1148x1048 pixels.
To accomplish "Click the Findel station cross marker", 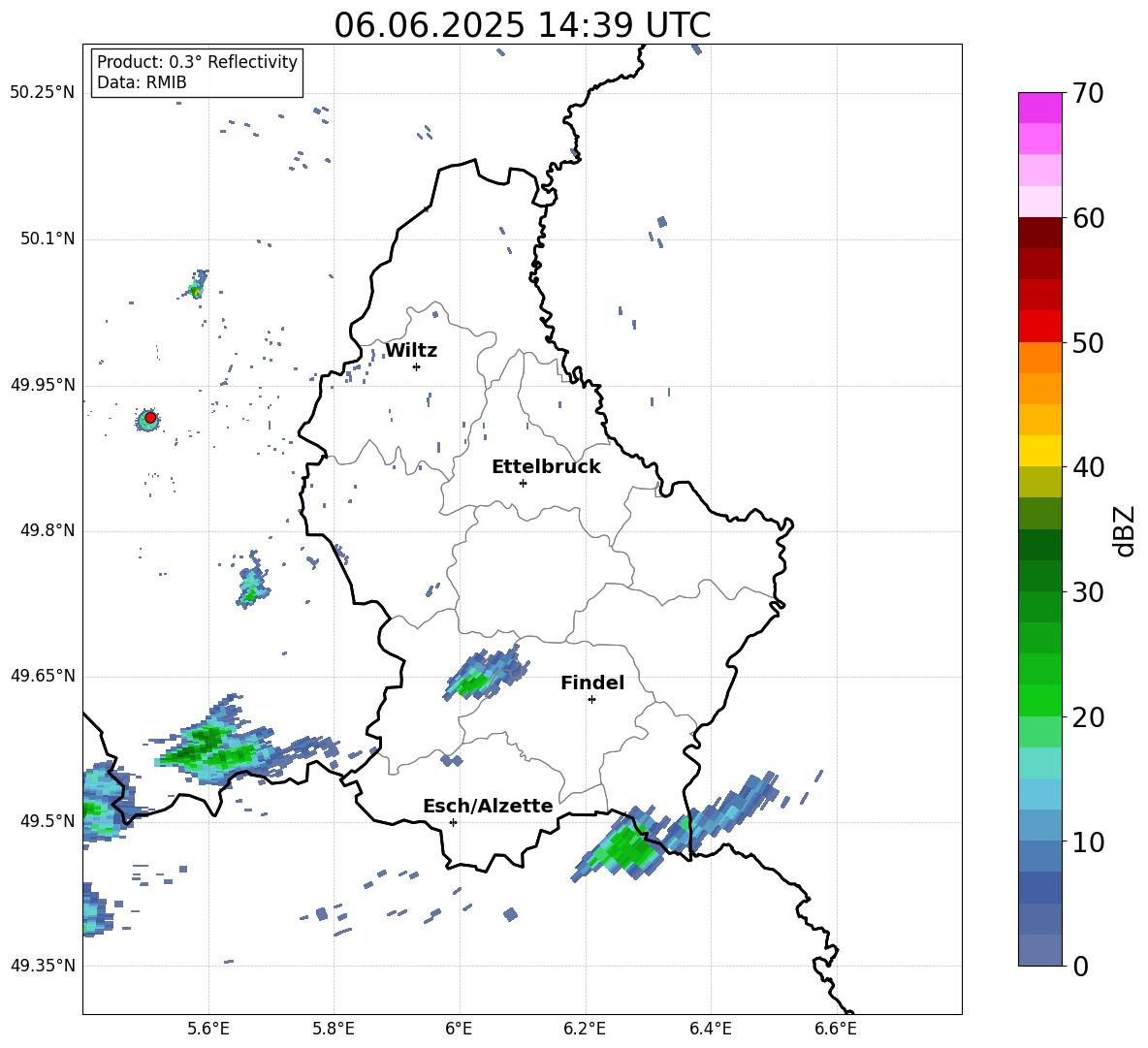I will point(591,700).
